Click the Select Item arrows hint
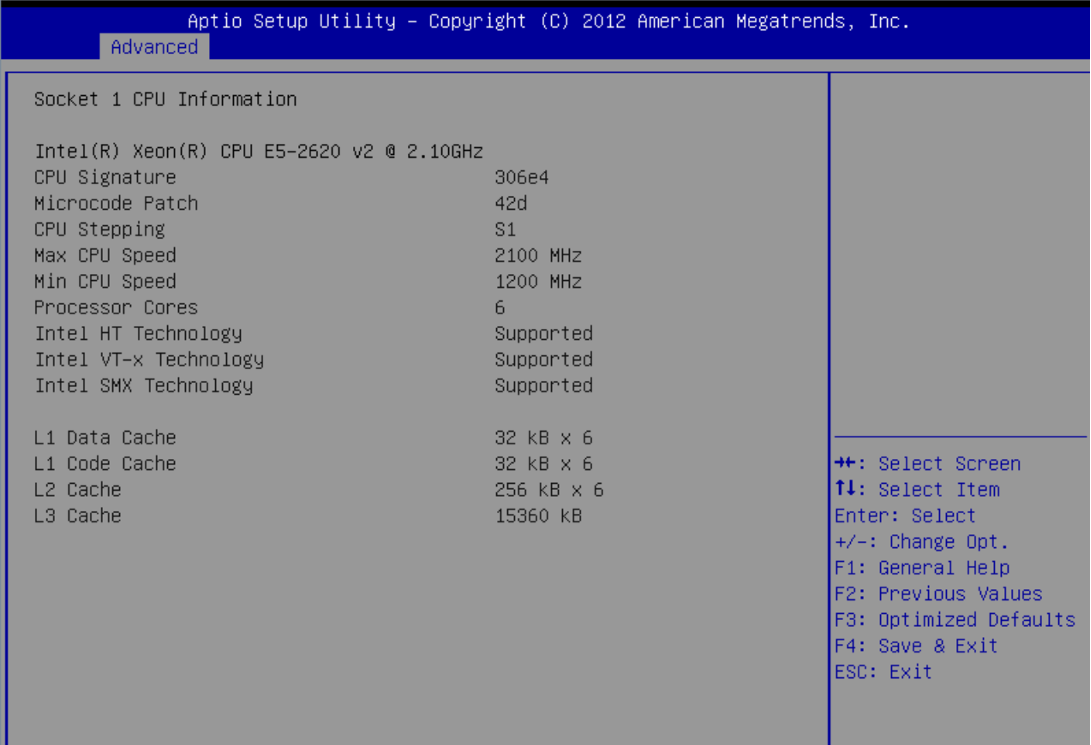Image resolution: width=1091 pixels, height=745 pixels. [917, 490]
